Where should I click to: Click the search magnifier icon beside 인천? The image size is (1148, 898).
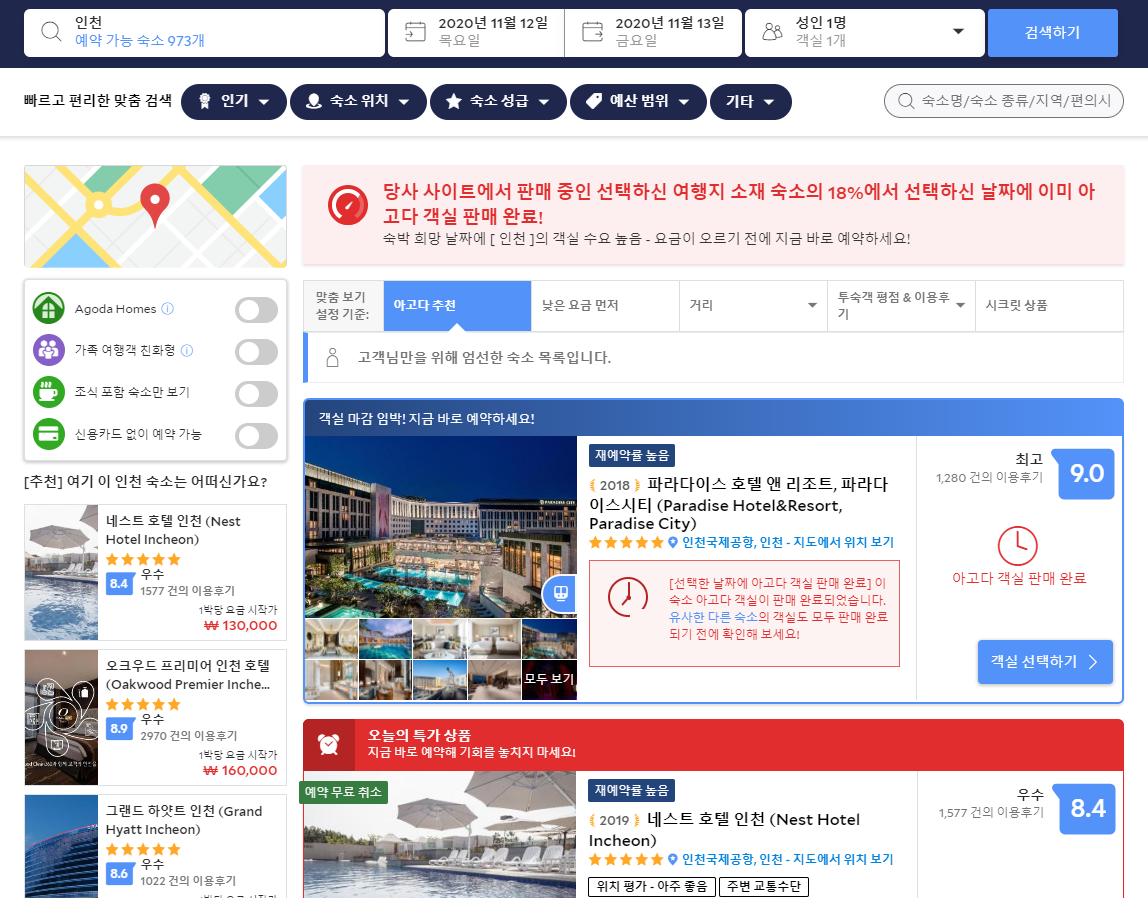pos(51,31)
